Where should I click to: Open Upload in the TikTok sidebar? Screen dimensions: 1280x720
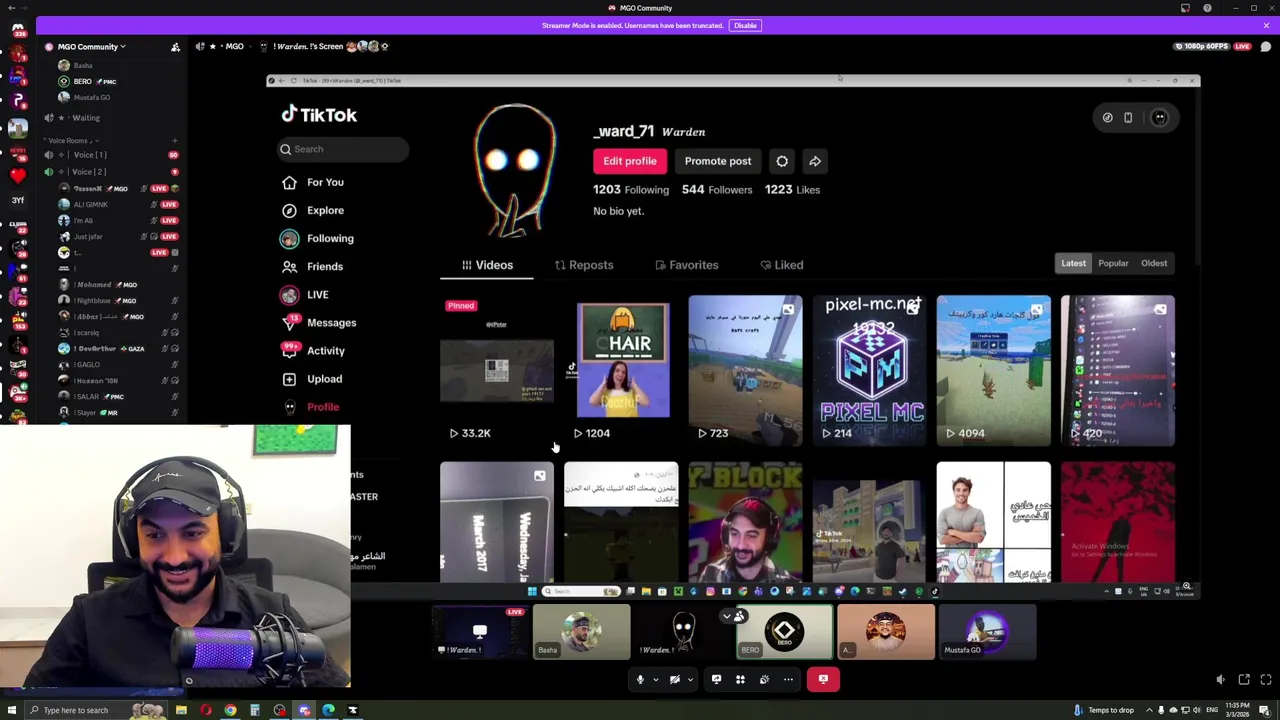click(x=313, y=379)
